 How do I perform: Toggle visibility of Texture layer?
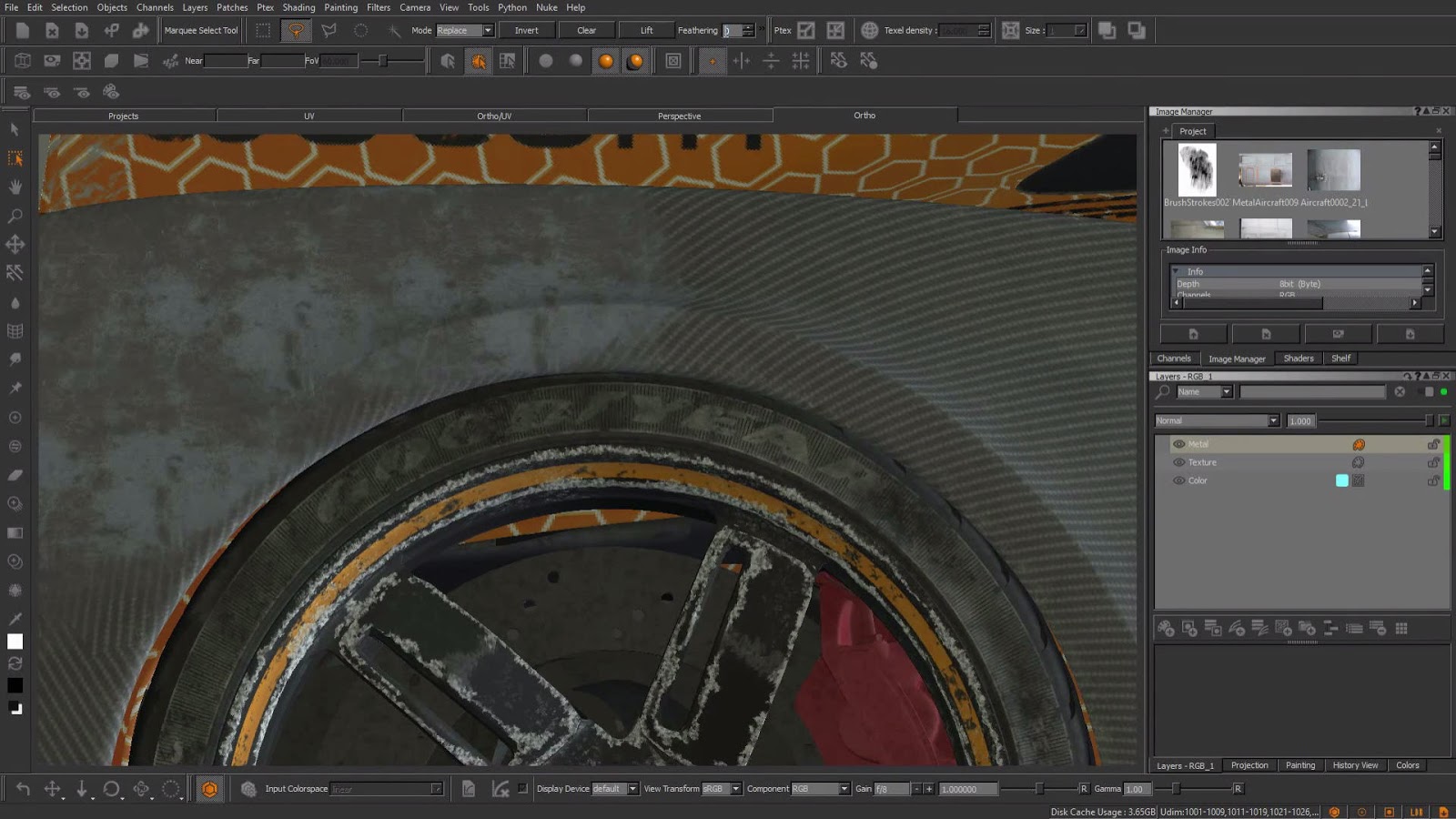[x=1179, y=462]
